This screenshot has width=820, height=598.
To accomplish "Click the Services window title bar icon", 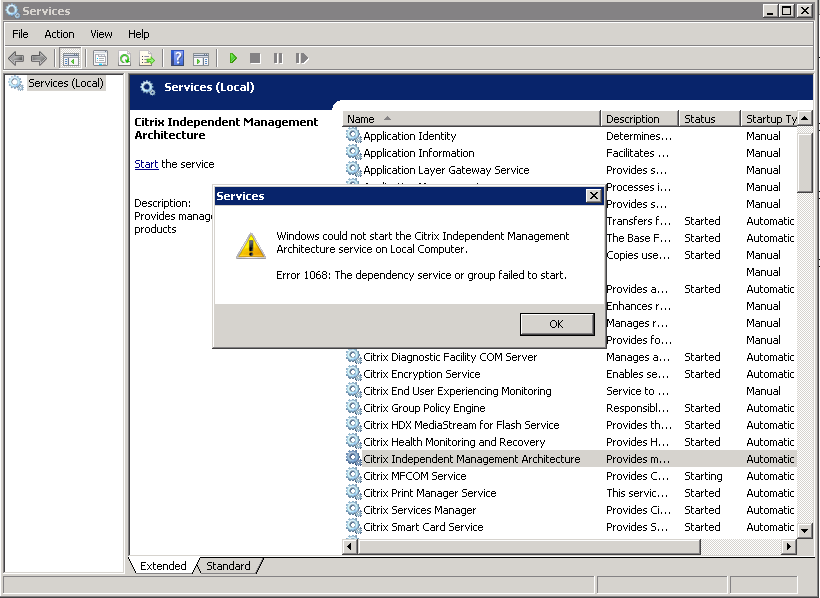I will click(12, 10).
